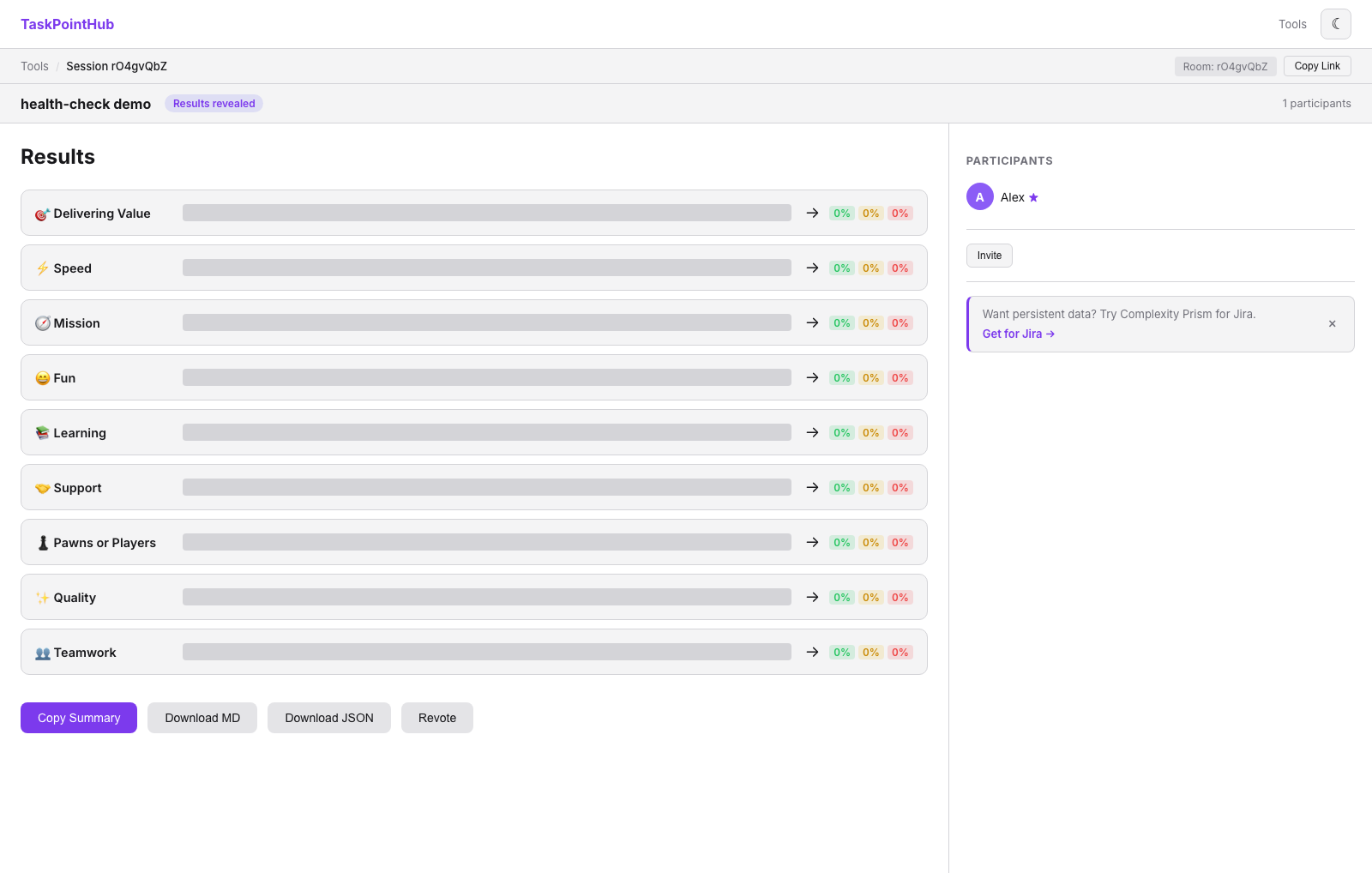Download results as JSON

pos(329,718)
